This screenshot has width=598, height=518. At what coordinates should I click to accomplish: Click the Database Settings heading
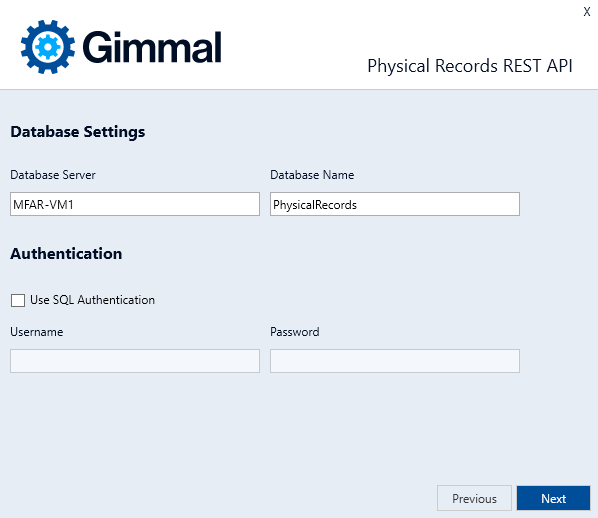pyautogui.click(x=78, y=132)
